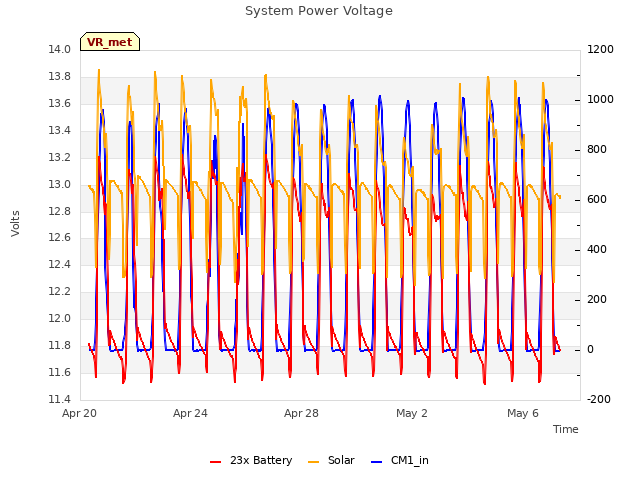Click the May 2 x-axis tick label

coord(412,413)
